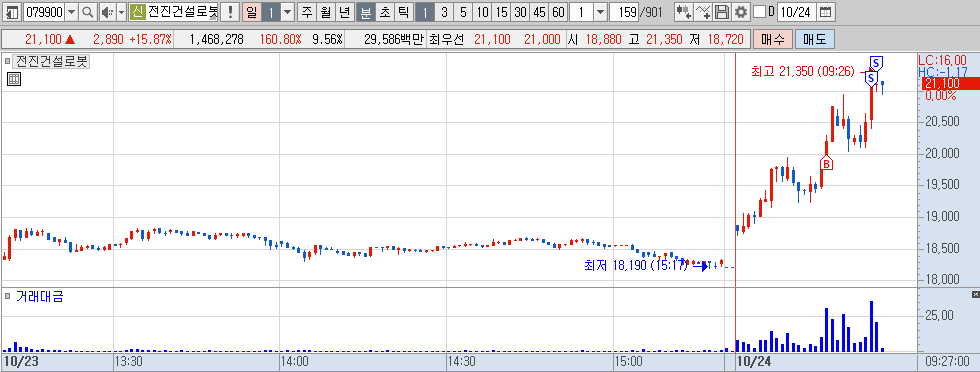This screenshot has width=980, height=372.
Task: Select 45-minute interval button
Action: 539,12
